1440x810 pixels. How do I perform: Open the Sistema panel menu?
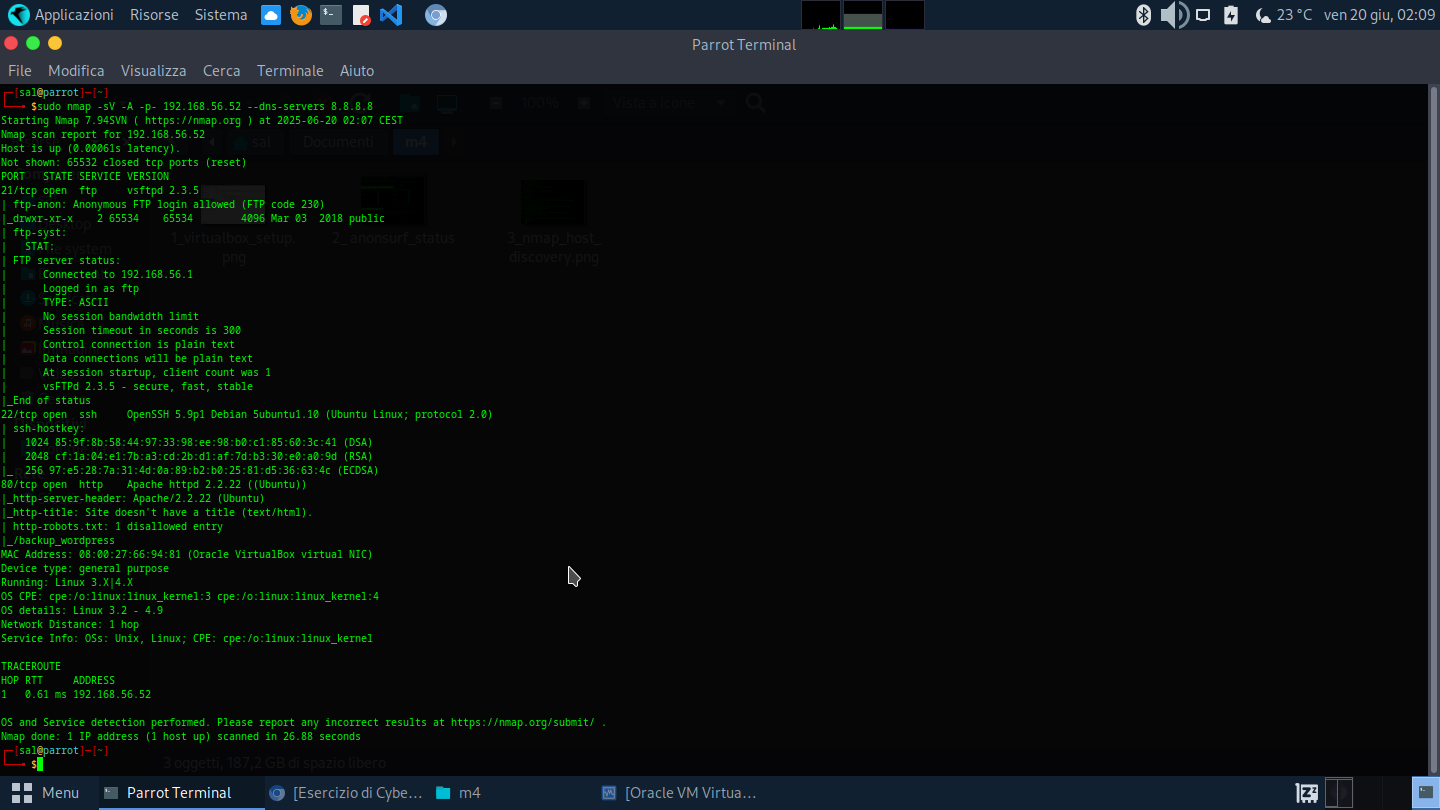pyautogui.click(x=221, y=15)
